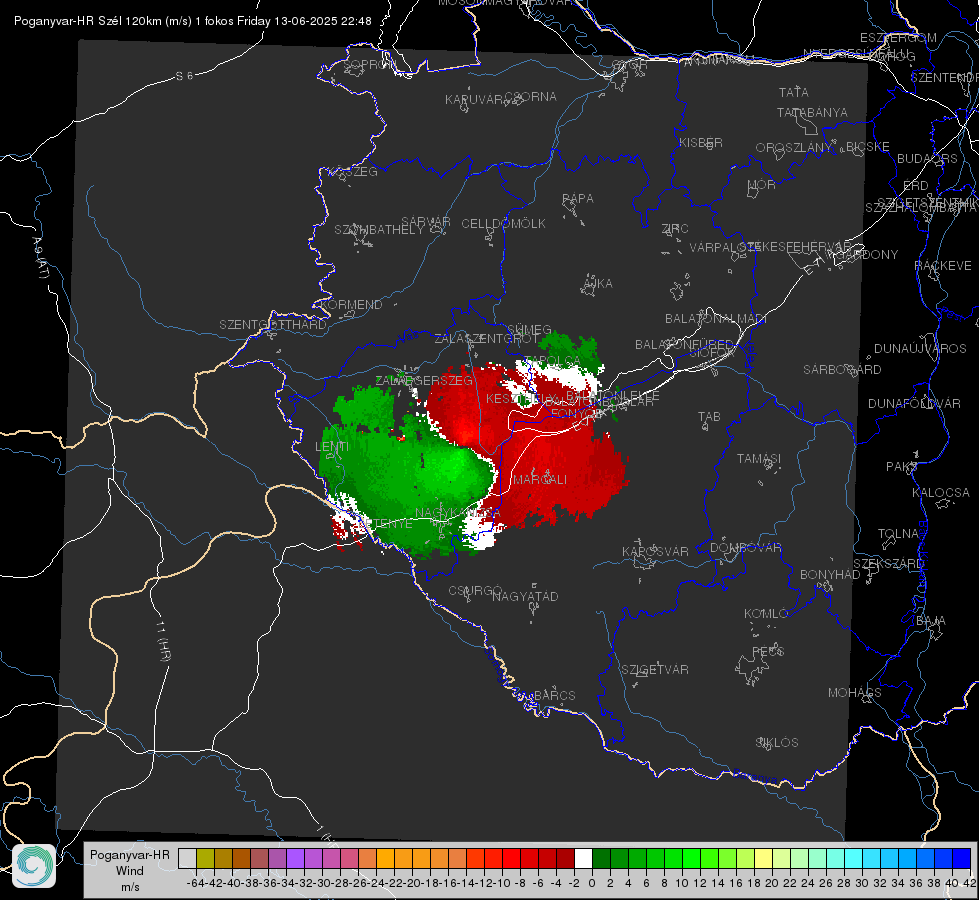Click the CSORNA city label
979x900 pixels.
(531, 97)
